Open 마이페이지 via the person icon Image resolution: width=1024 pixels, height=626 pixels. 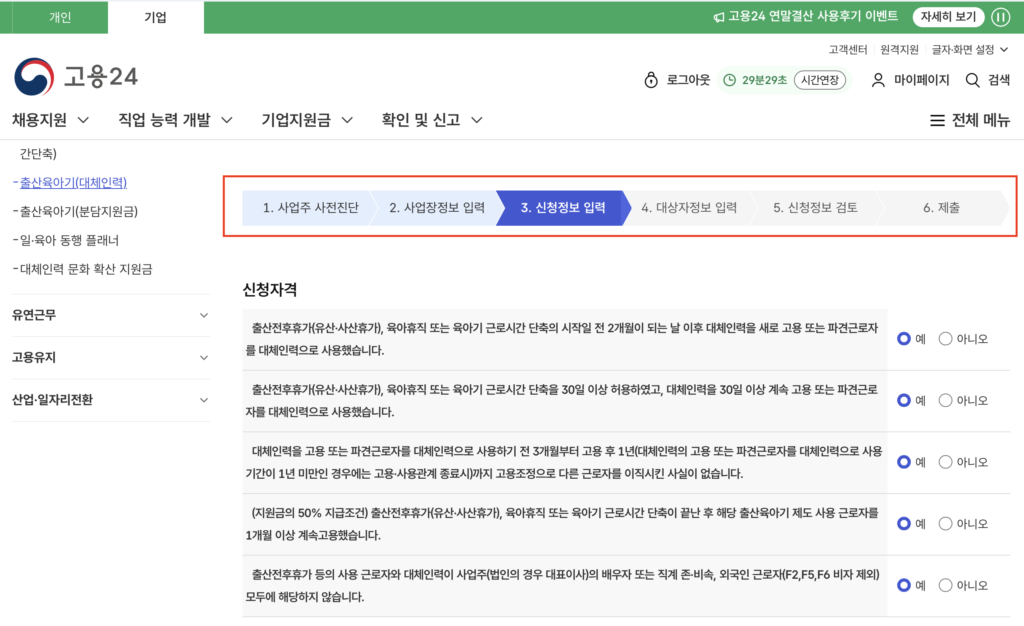click(x=878, y=80)
